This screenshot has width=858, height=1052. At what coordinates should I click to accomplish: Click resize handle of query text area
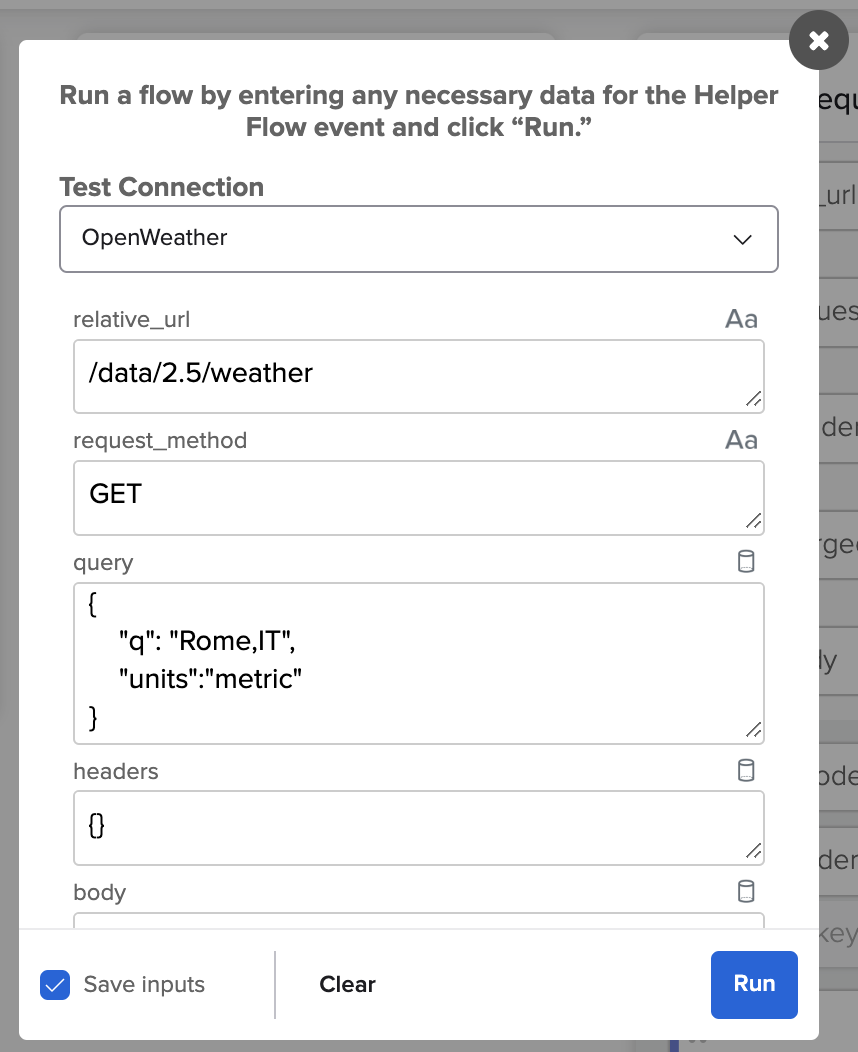click(754, 730)
